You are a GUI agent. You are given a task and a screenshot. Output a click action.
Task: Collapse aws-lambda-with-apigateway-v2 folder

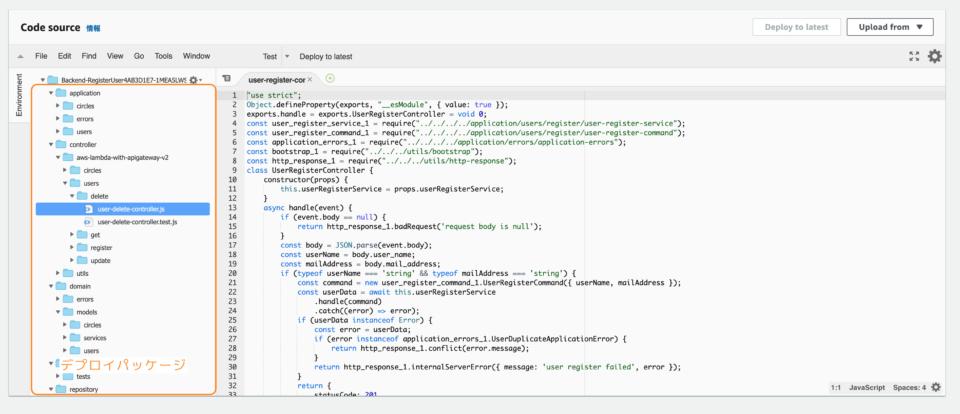click(x=58, y=157)
